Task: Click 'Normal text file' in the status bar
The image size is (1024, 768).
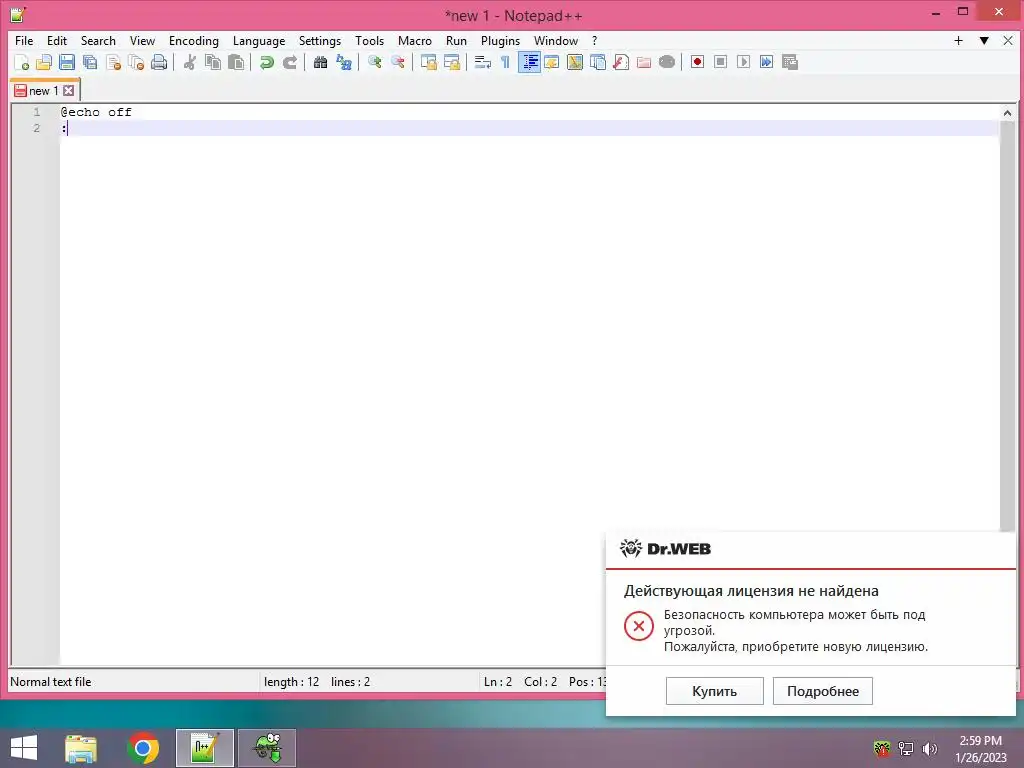Action: 50,682
